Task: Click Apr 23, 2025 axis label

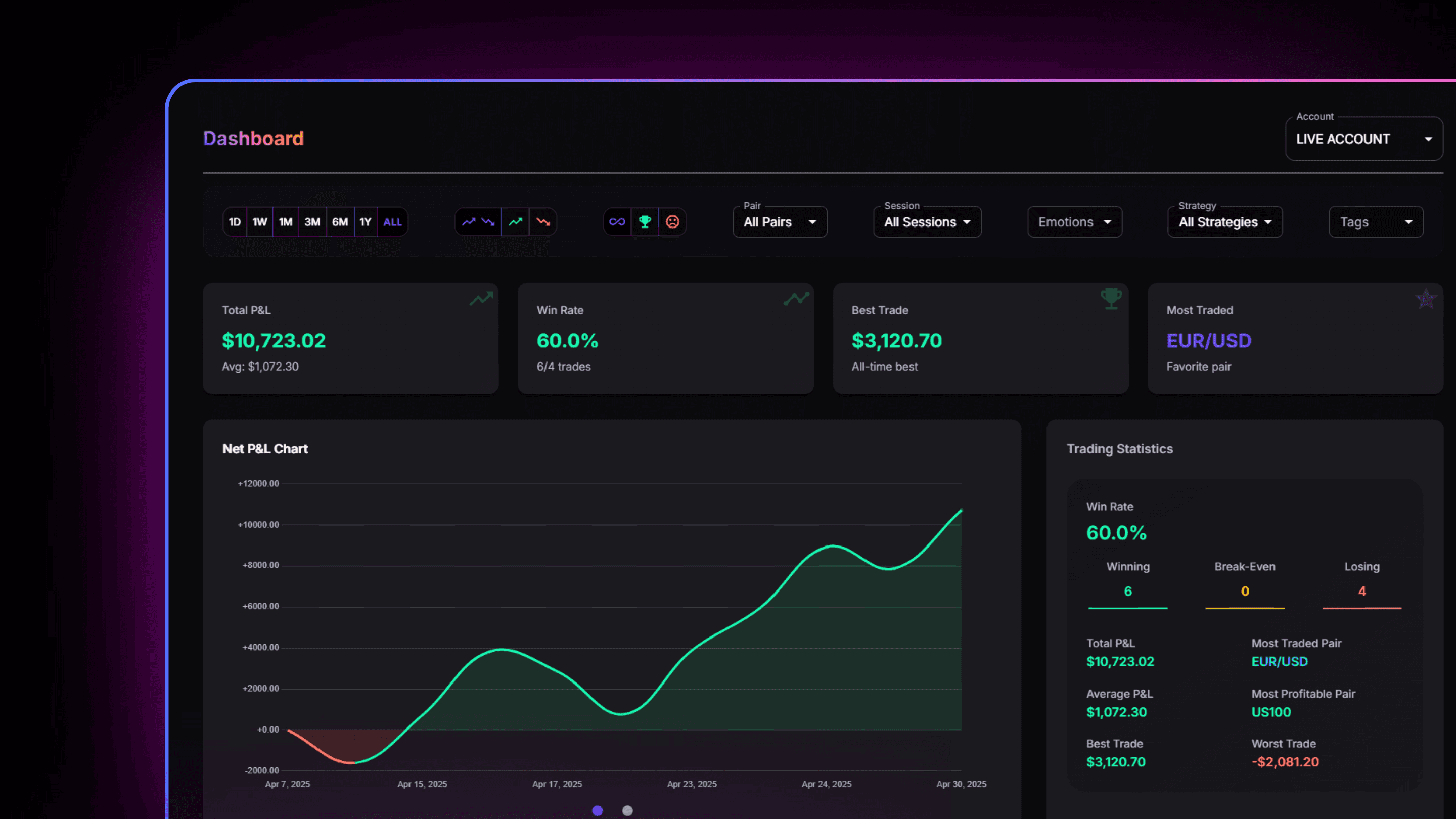Action: [x=692, y=784]
